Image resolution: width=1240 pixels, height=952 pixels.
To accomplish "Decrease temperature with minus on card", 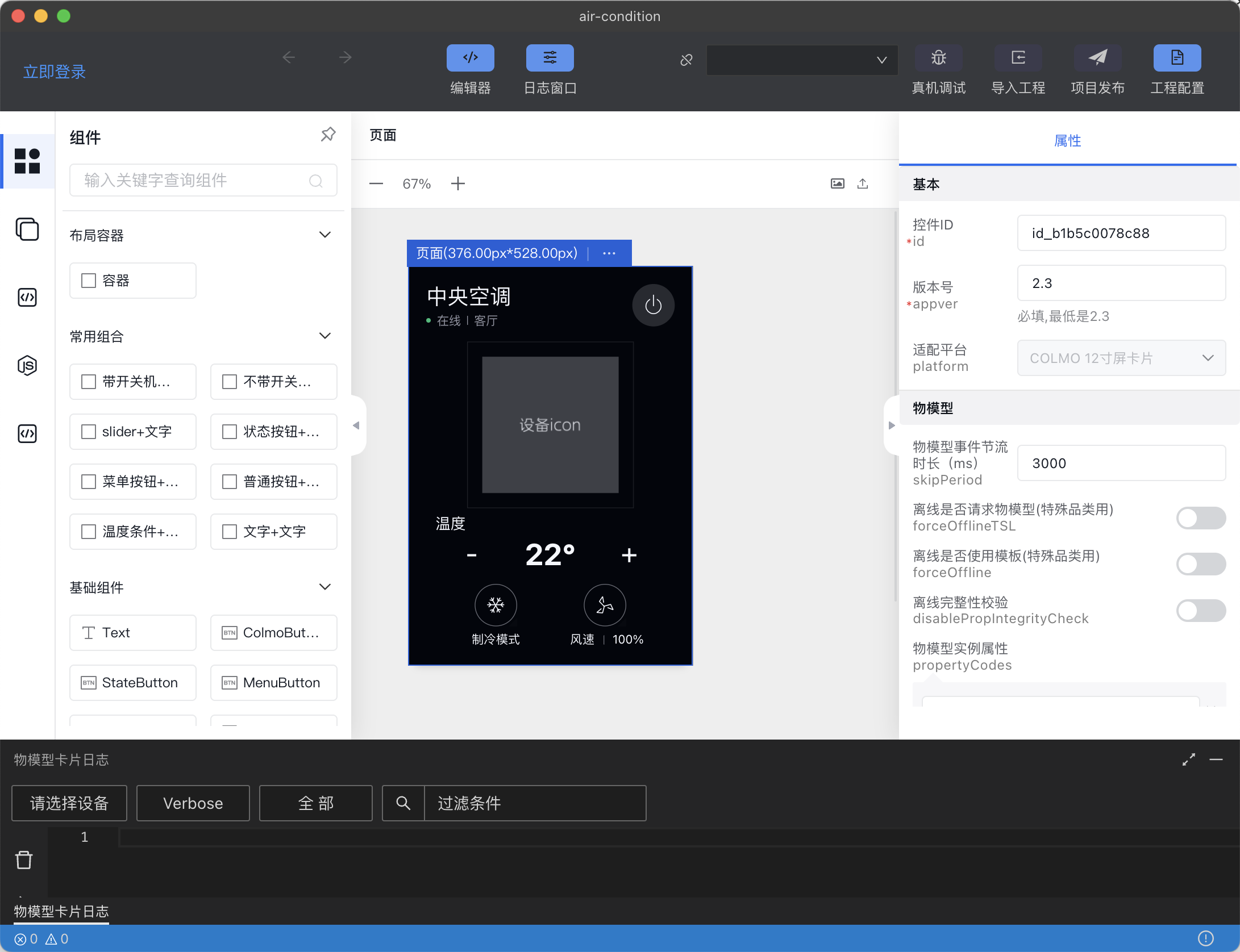I will [472, 555].
